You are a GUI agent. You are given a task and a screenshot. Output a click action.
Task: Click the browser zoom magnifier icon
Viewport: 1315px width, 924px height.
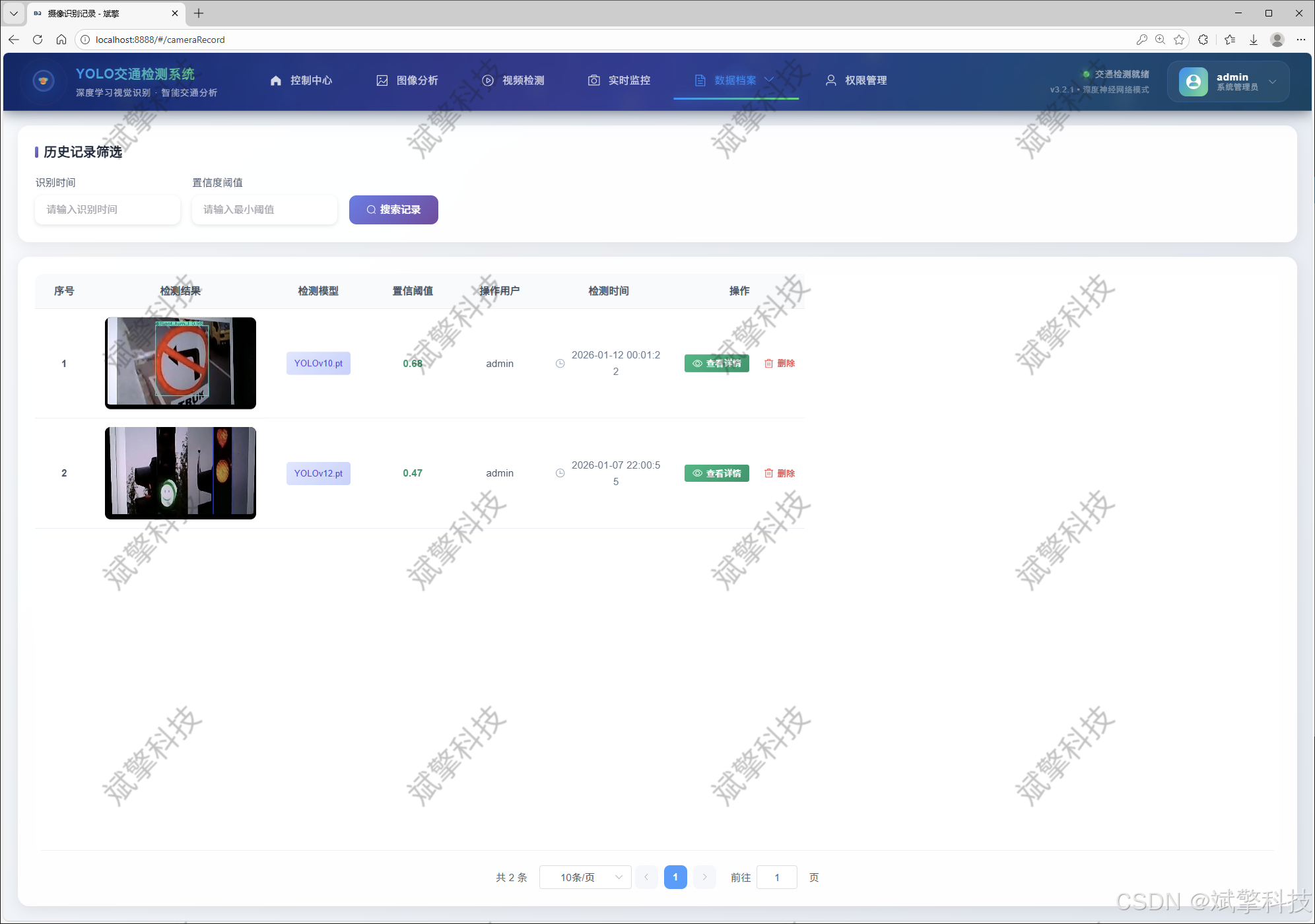point(1160,40)
